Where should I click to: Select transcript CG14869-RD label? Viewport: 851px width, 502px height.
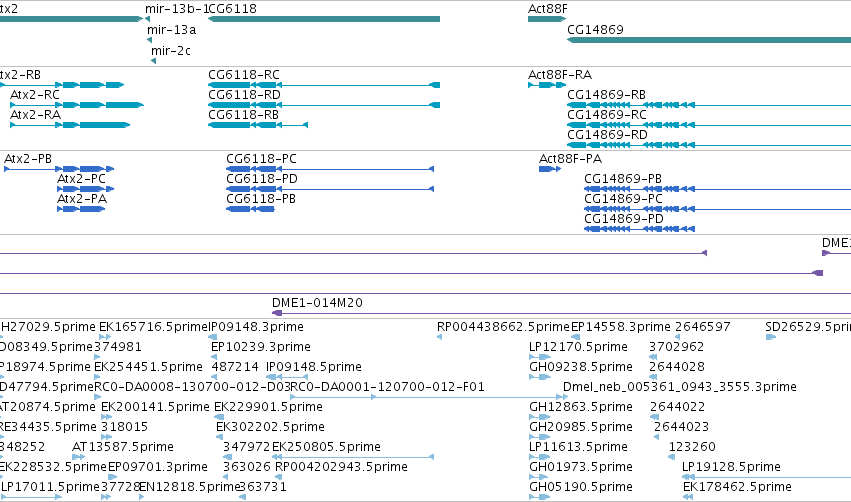tap(607, 135)
